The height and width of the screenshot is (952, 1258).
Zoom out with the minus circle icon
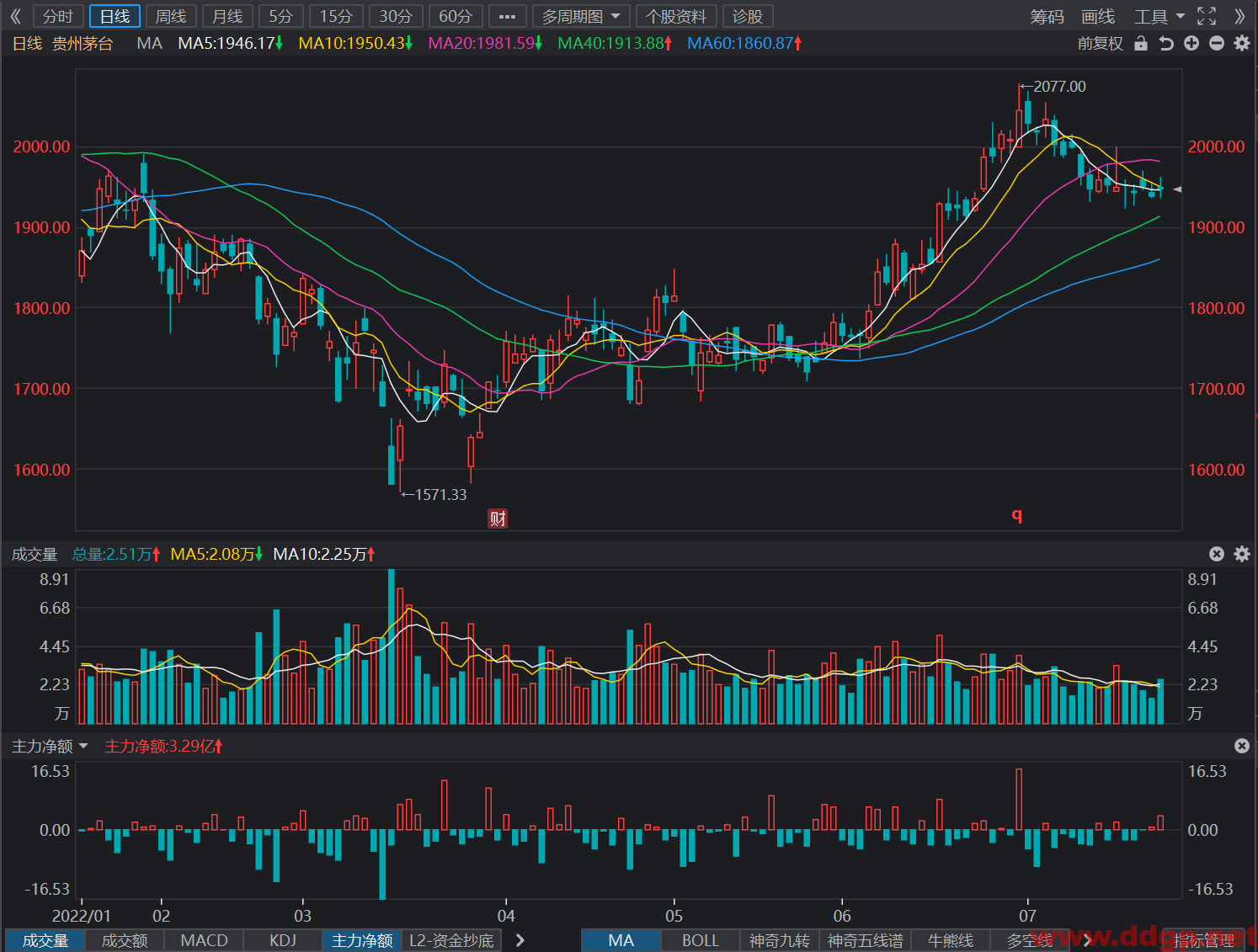point(1217,43)
